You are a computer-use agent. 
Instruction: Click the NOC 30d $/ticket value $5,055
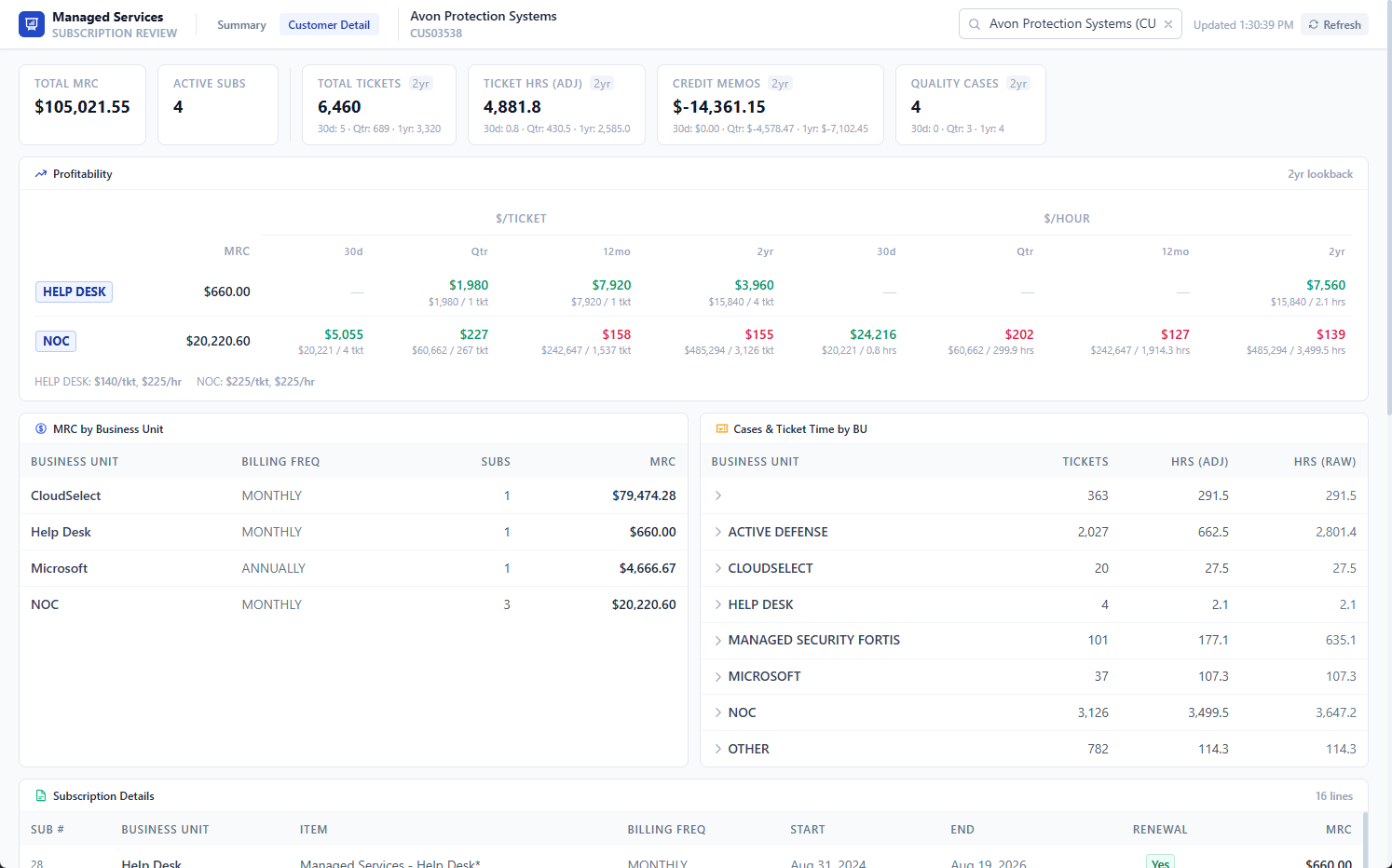pyautogui.click(x=344, y=334)
